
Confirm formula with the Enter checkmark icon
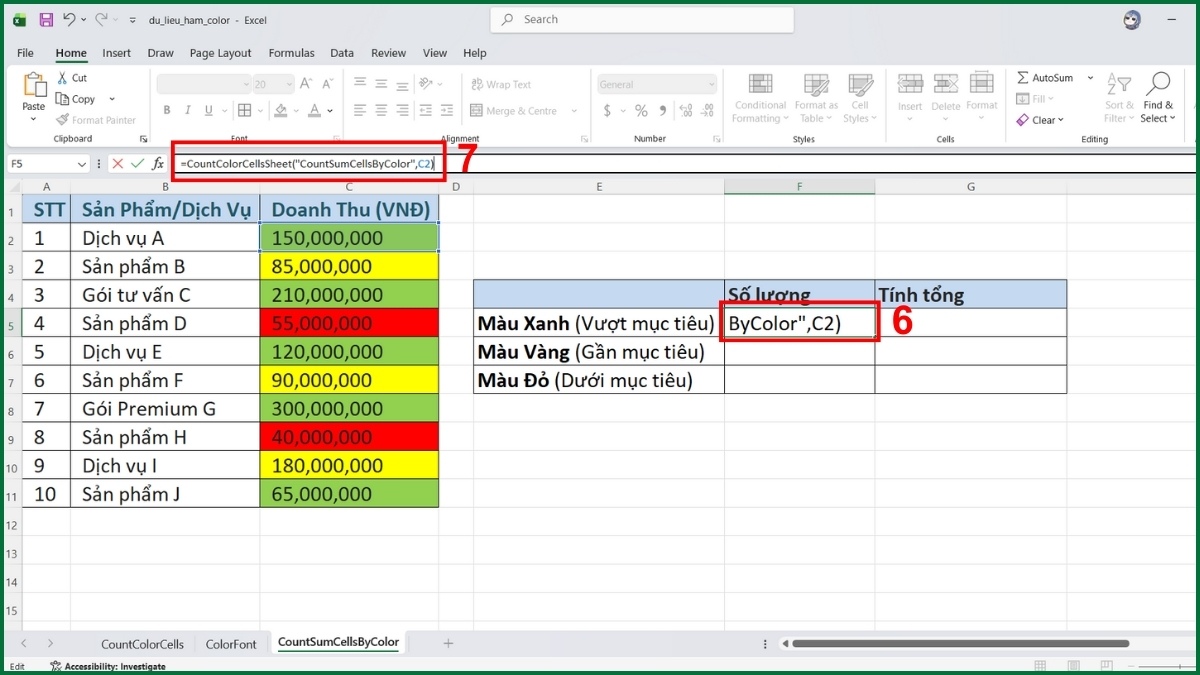(x=138, y=163)
